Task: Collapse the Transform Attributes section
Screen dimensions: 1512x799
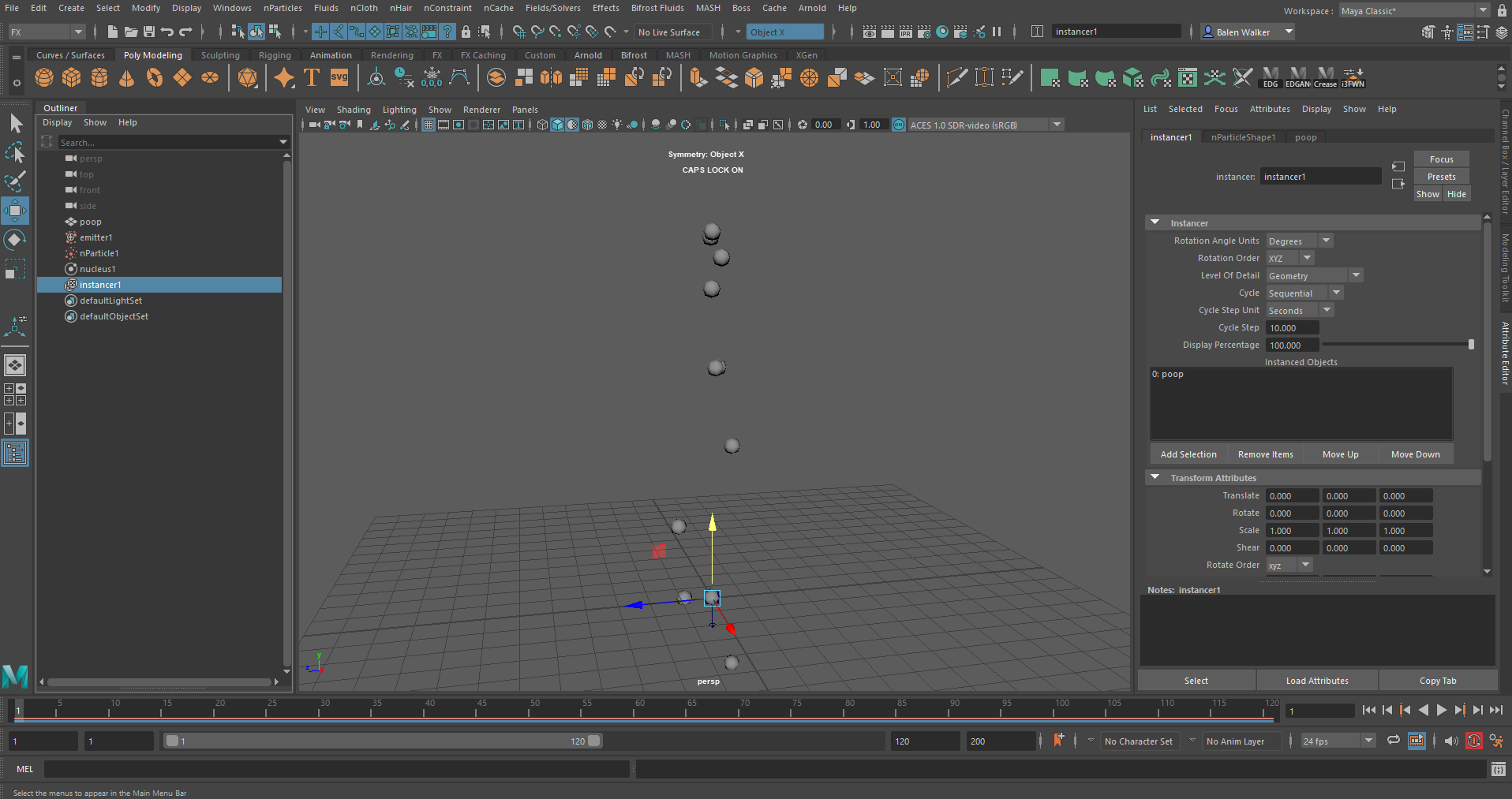Action: coord(1155,477)
